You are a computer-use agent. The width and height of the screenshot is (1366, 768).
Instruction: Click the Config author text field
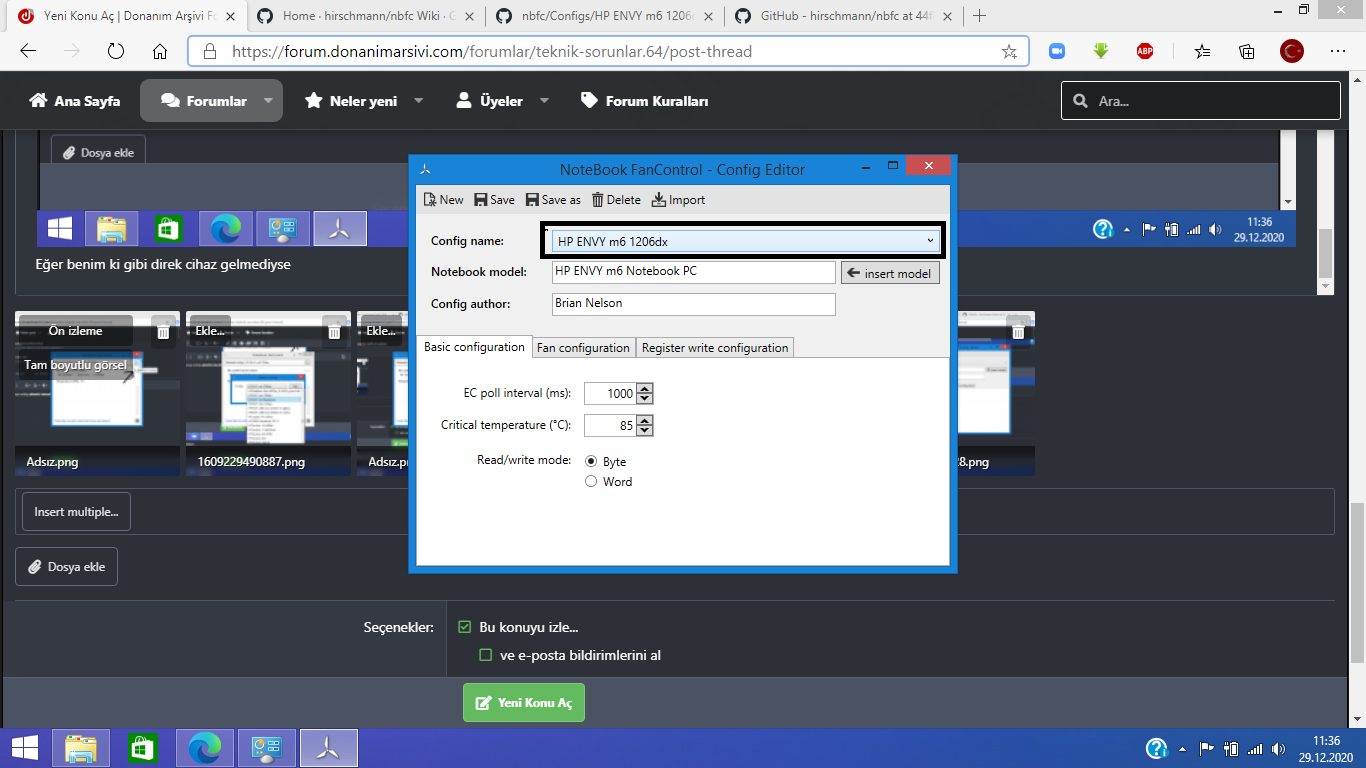pos(694,304)
